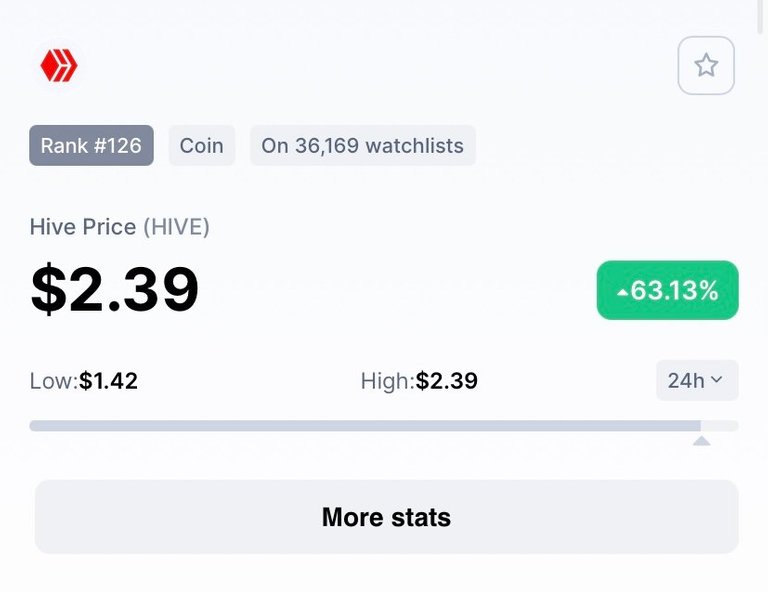Click the chevron arrow beside 24h
The image size is (768, 592).
point(716,379)
